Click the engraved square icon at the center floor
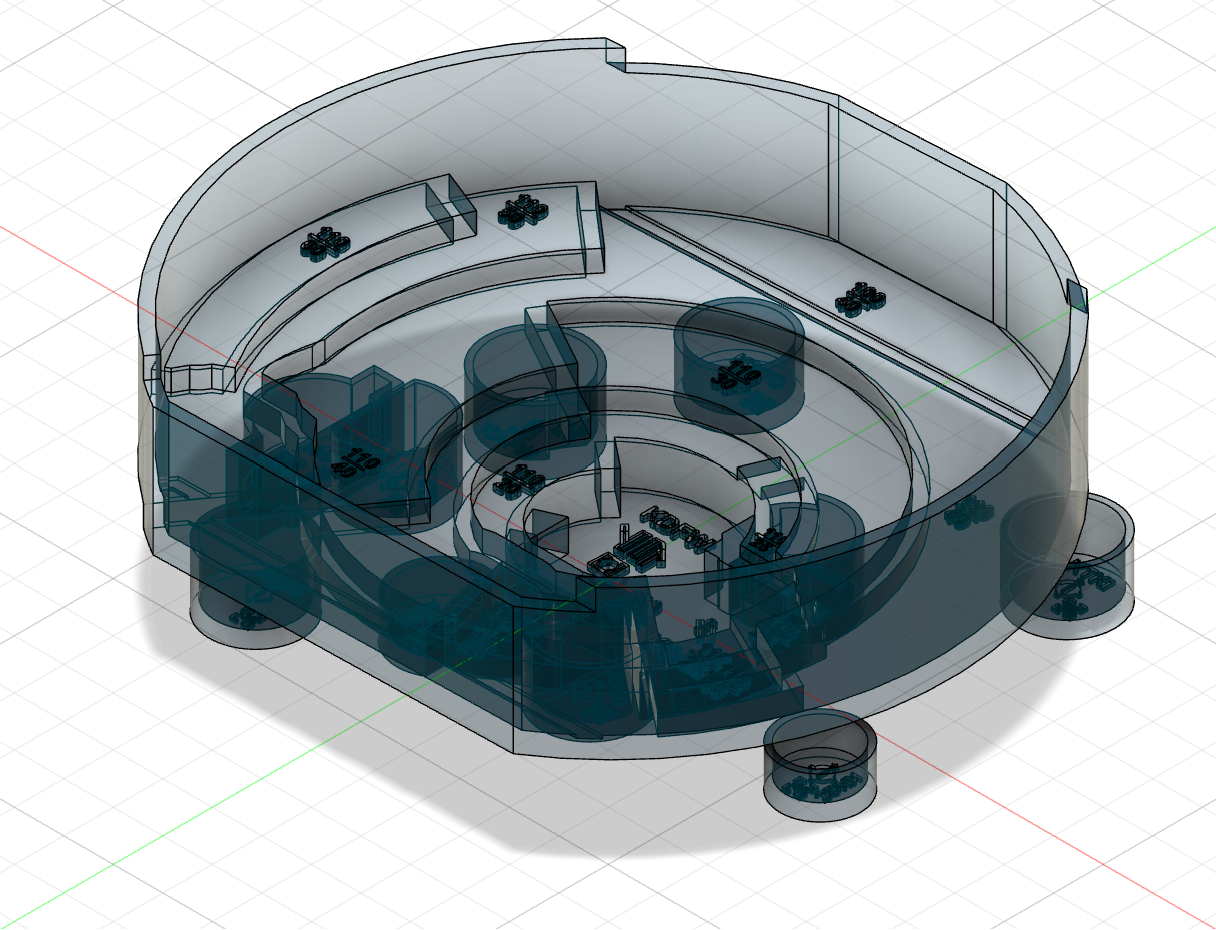 click(607, 566)
